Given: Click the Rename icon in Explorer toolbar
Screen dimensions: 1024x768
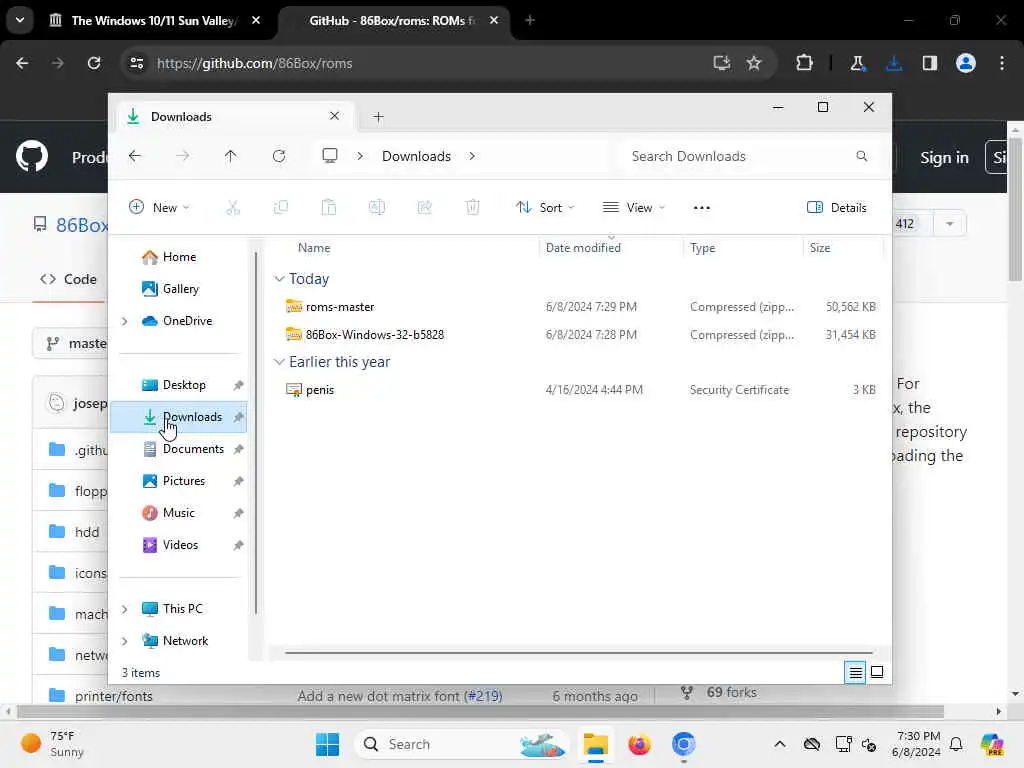Looking at the screenshot, I should (377, 208).
